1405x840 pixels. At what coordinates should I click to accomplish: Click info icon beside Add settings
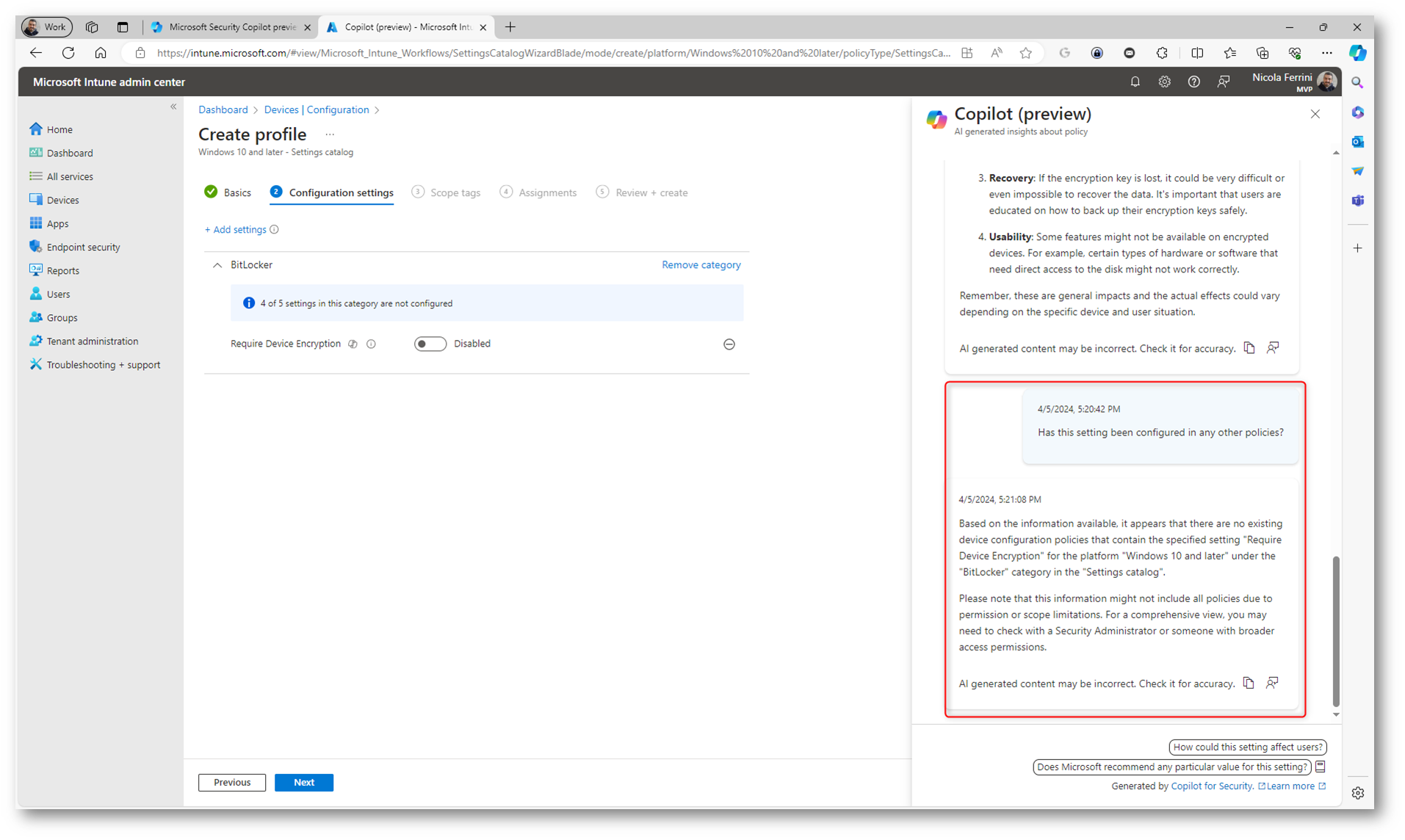coord(274,229)
